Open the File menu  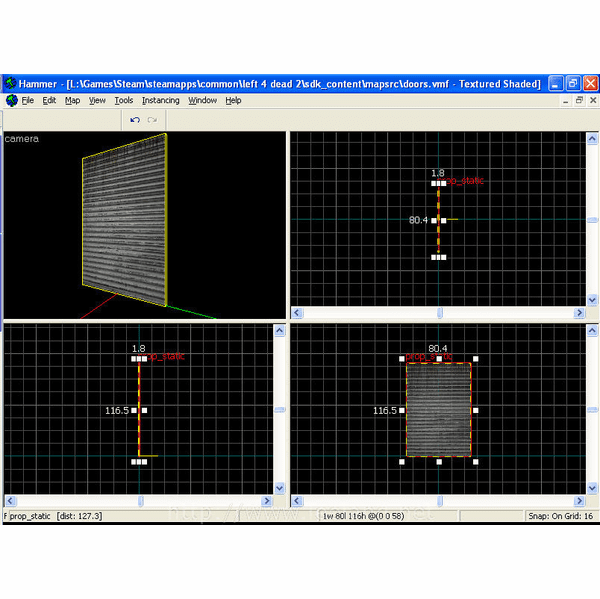click(x=28, y=101)
